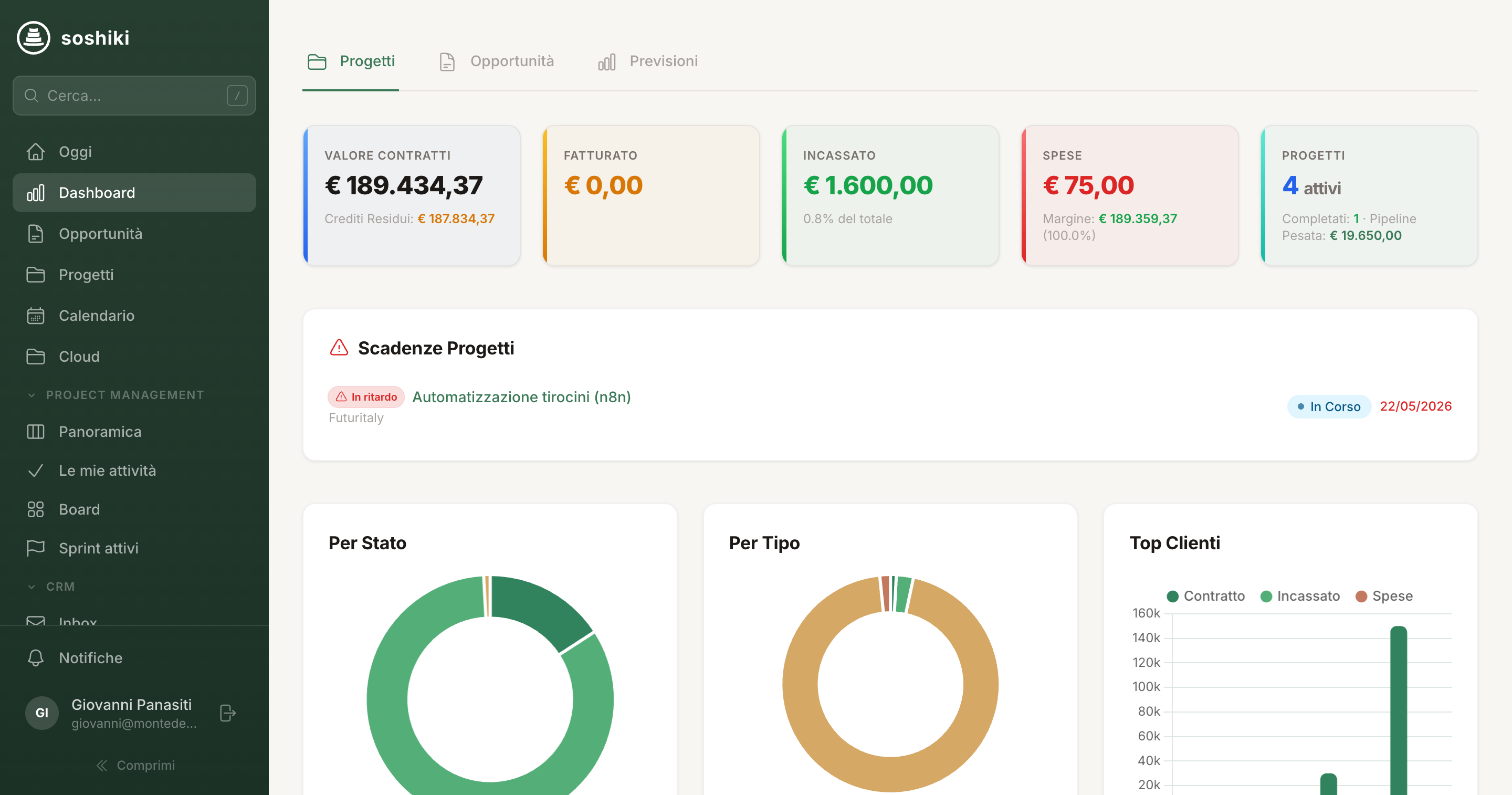This screenshot has height=795, width=1512.
Task: Click the Scadenze Progetti warning triangle icon
Action: [339, 348]
